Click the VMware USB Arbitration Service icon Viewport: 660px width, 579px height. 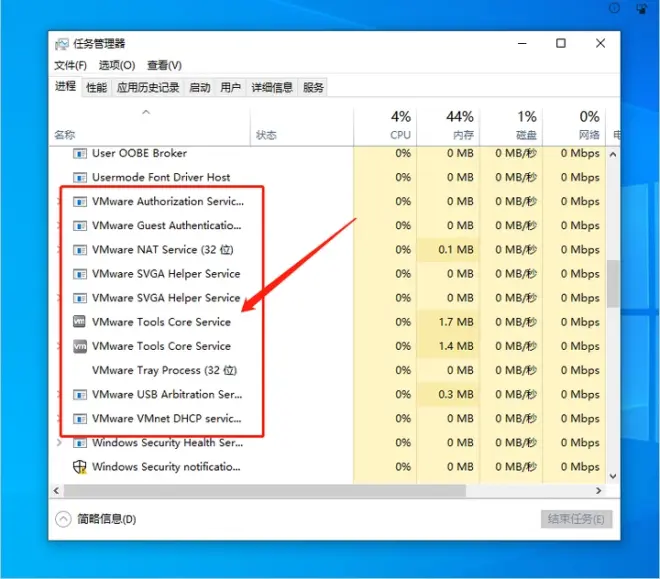[x=80, y=395]
